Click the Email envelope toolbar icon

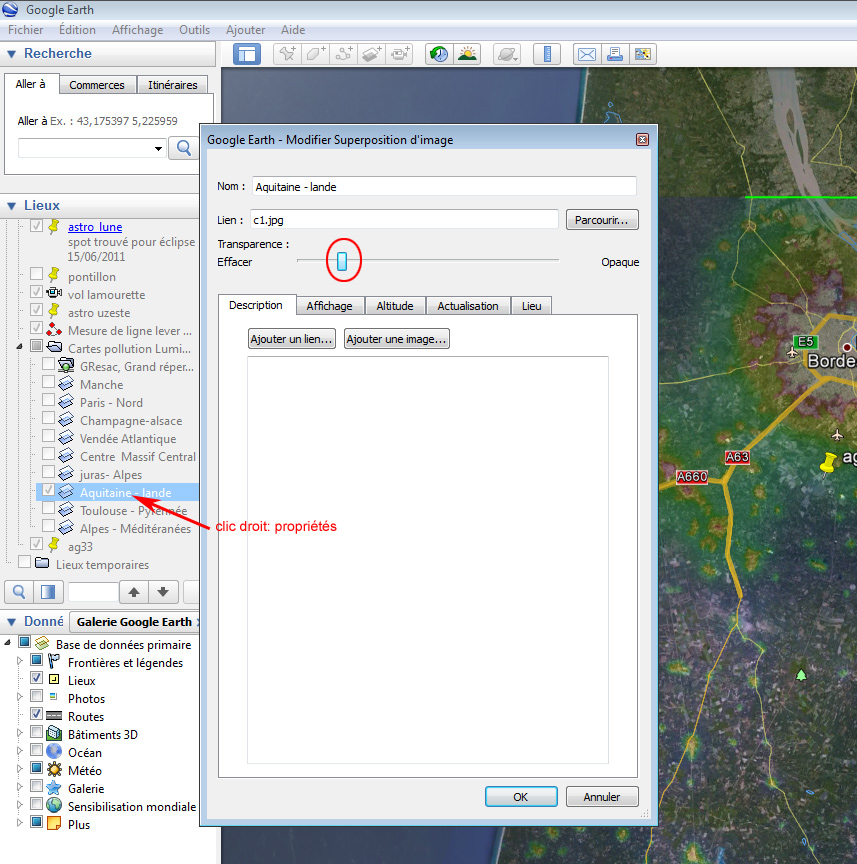[x=586, y=54]
